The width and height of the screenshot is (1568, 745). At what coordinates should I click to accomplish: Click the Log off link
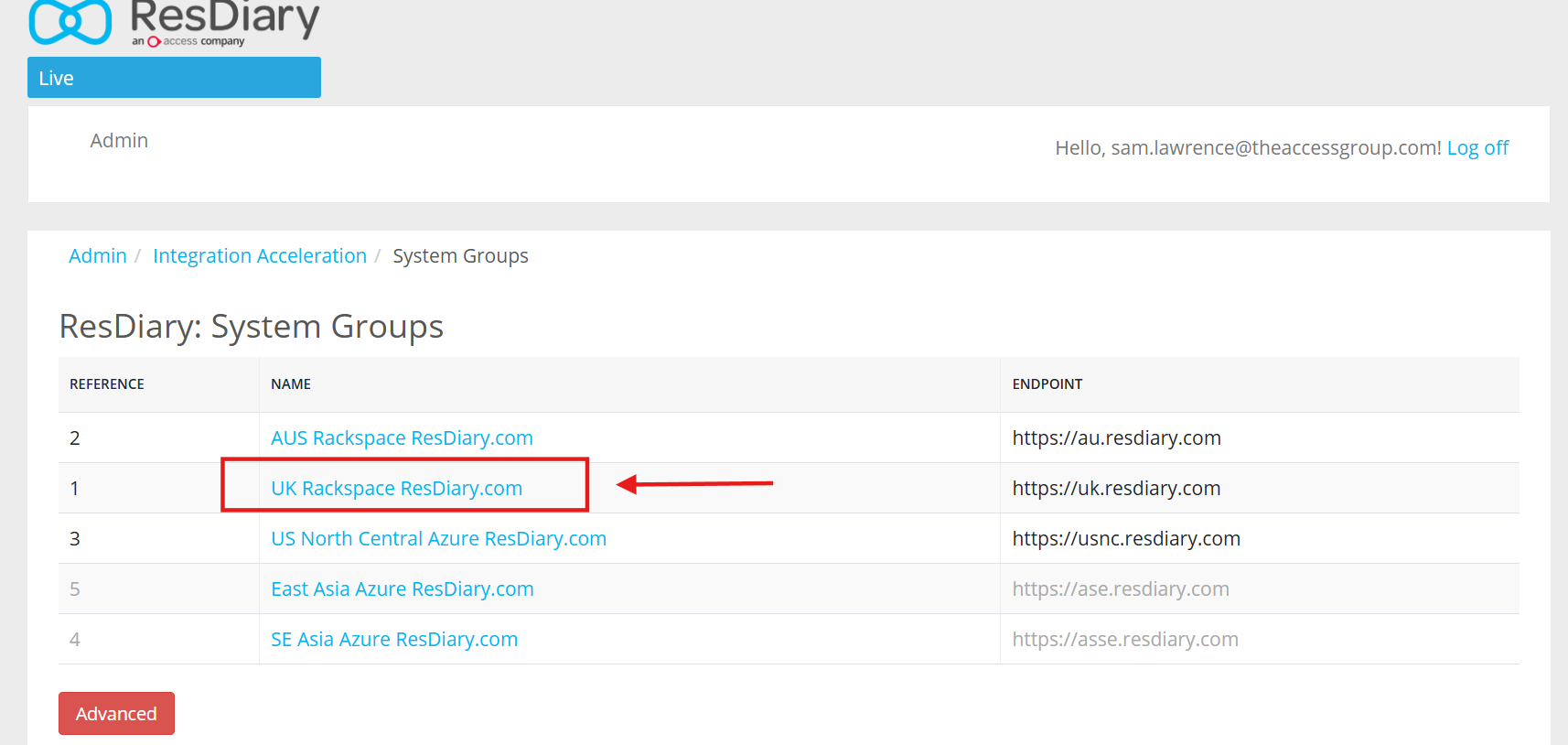1477,148
